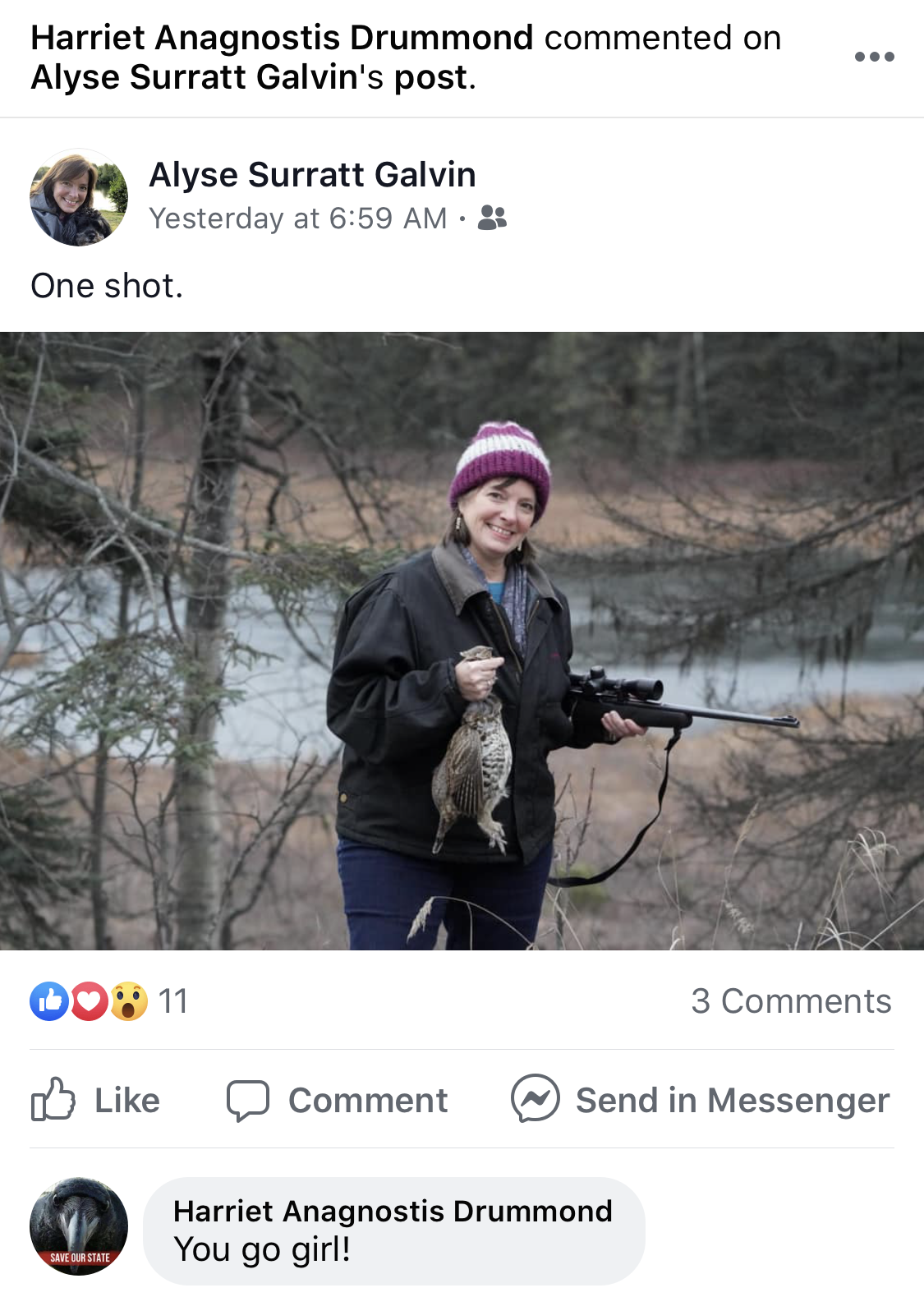Tap the friends audience icon beside timestamp

tap(492, 218)
